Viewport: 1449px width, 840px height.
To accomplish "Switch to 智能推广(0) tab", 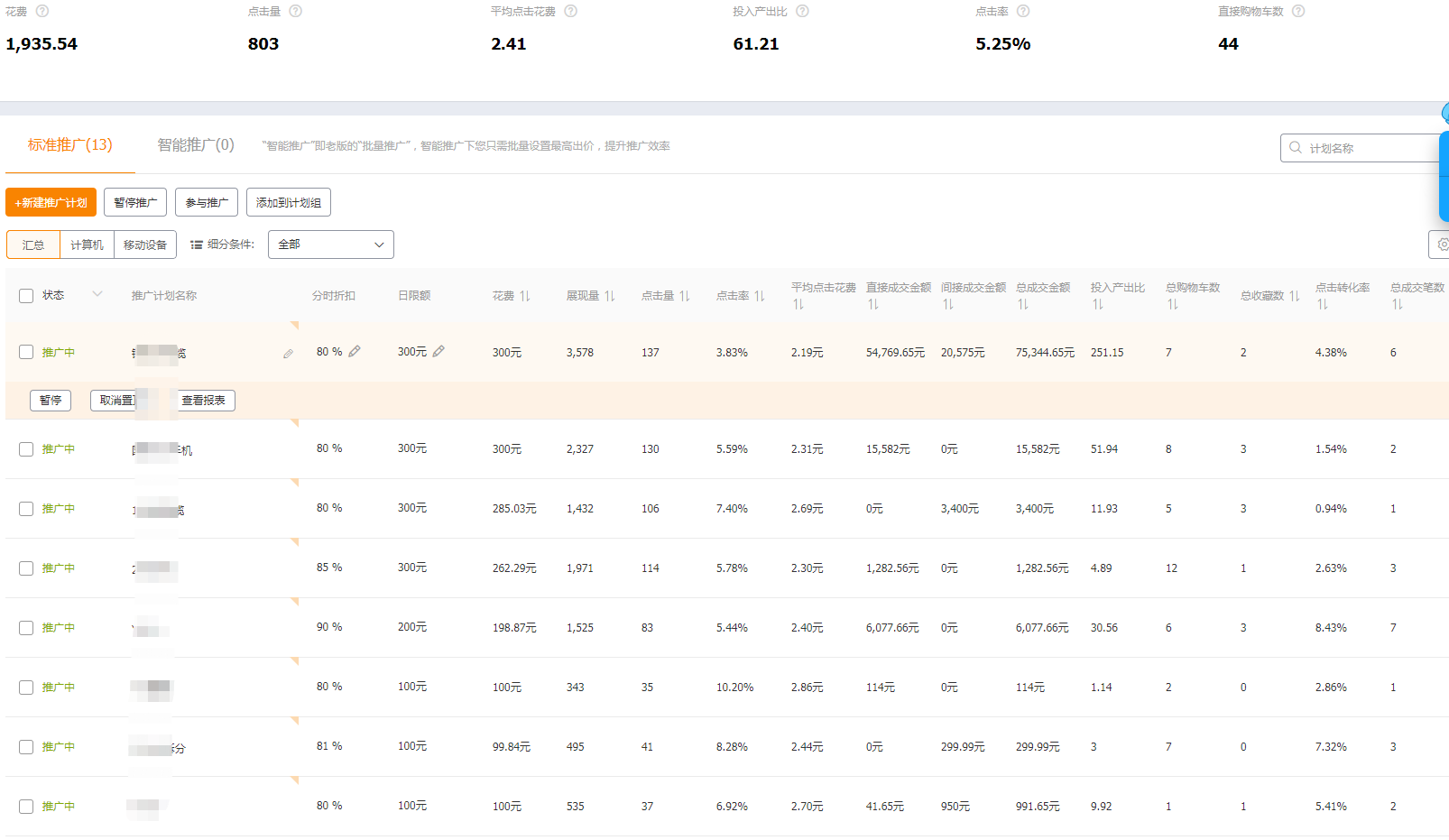I will point(196,145).
